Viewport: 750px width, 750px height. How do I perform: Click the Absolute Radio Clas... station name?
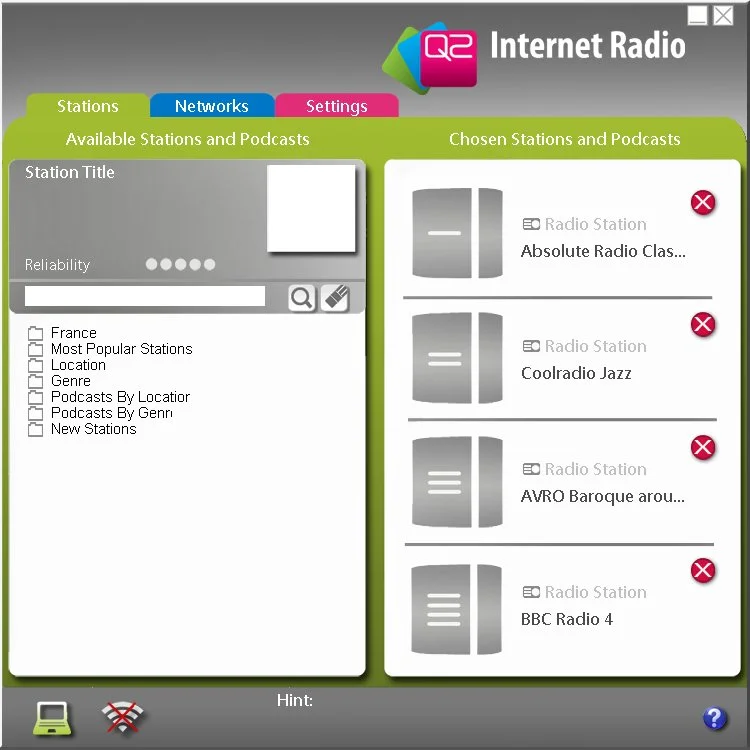coord(603,251)
